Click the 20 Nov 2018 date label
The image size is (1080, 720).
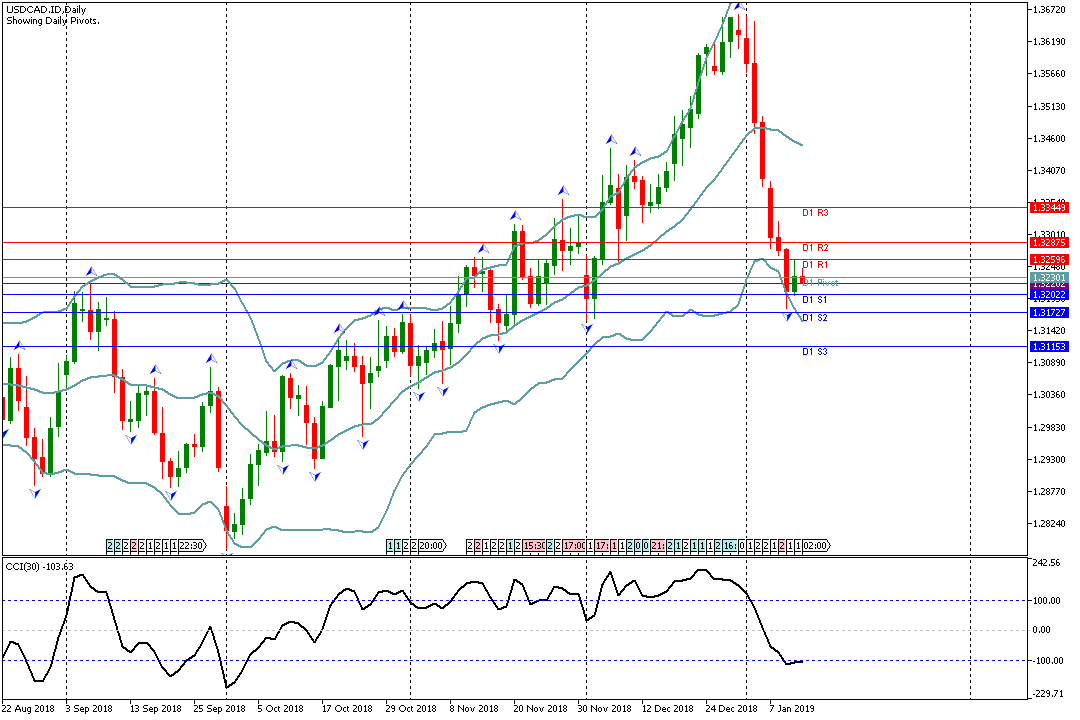(x=540, y=709)
